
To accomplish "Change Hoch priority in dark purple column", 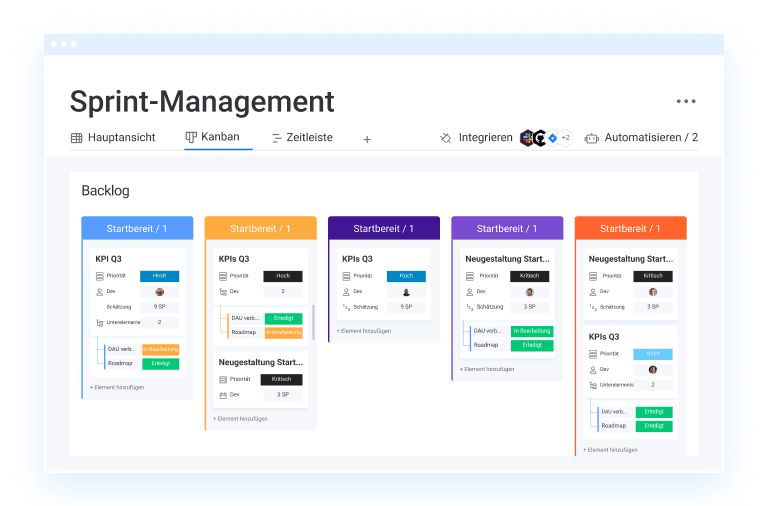I will point(406,276).
